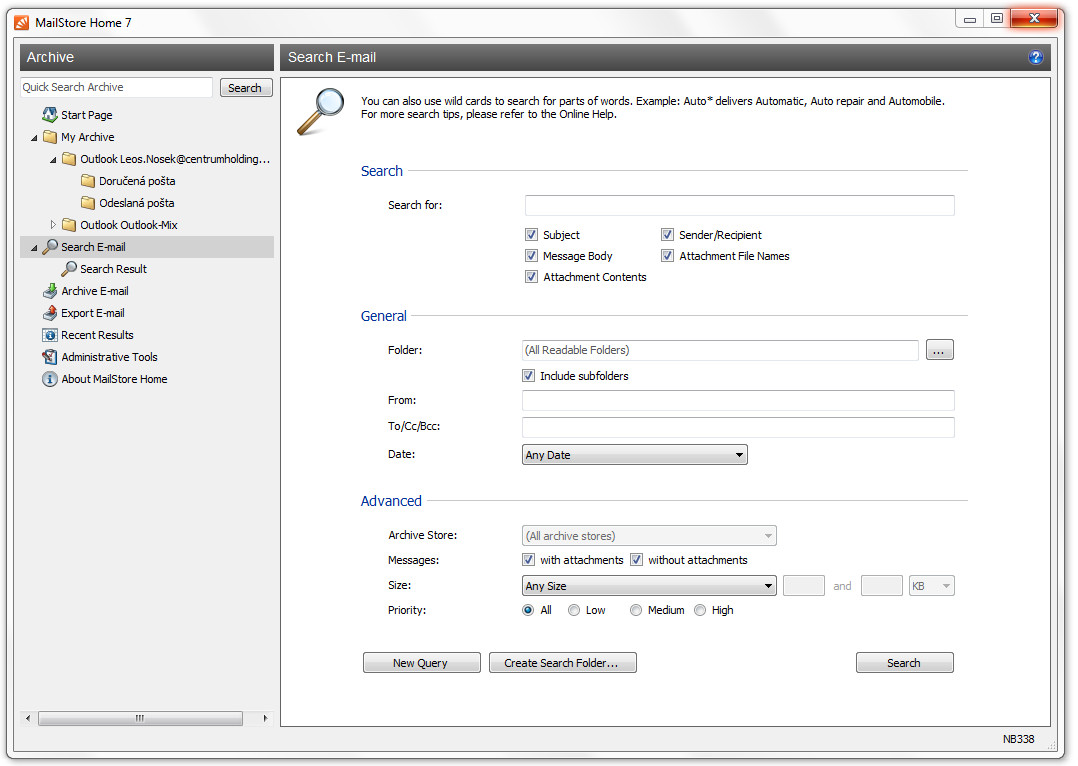Image resolution: width=1078 pixels, height=766 pixels.
Task: Click the sidebar scrollbar right arrow
Action: pyautogui.click(x=265, y=719)
